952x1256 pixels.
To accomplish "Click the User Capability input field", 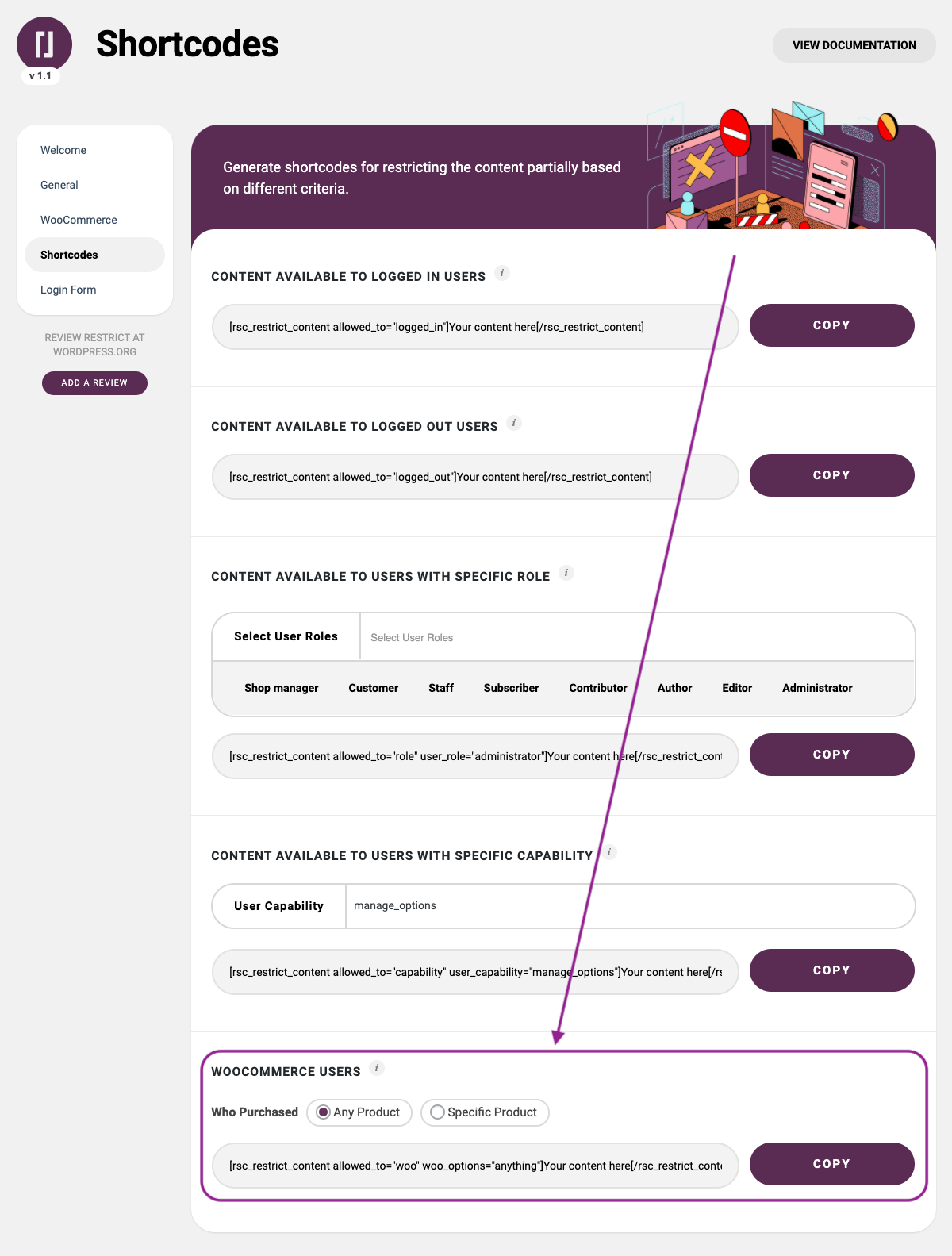I will click(x=627, y=906).
